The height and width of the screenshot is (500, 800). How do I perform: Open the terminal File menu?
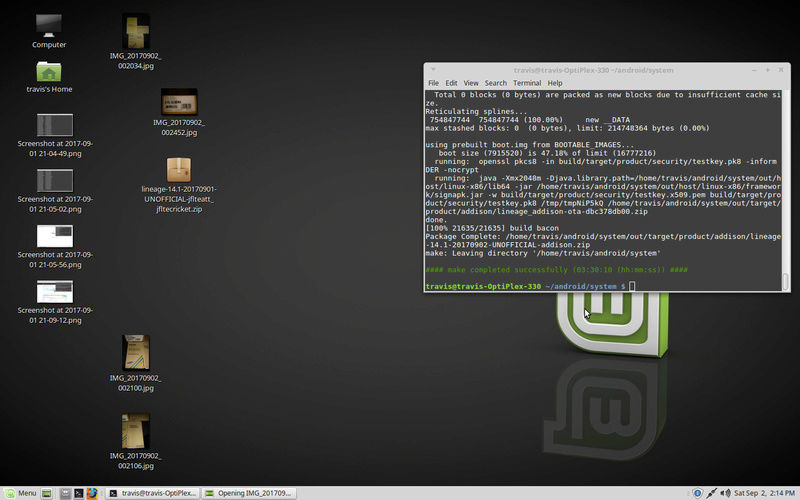[433, 83]
